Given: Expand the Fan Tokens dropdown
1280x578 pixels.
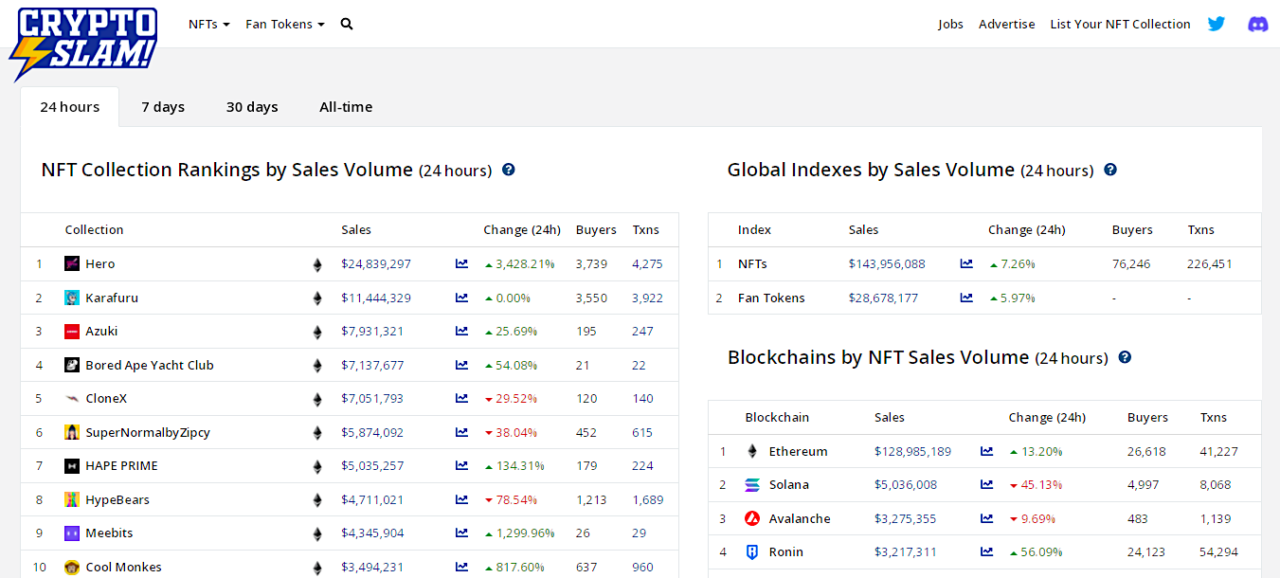Looking at the screenshot, I should pos(284,23).
